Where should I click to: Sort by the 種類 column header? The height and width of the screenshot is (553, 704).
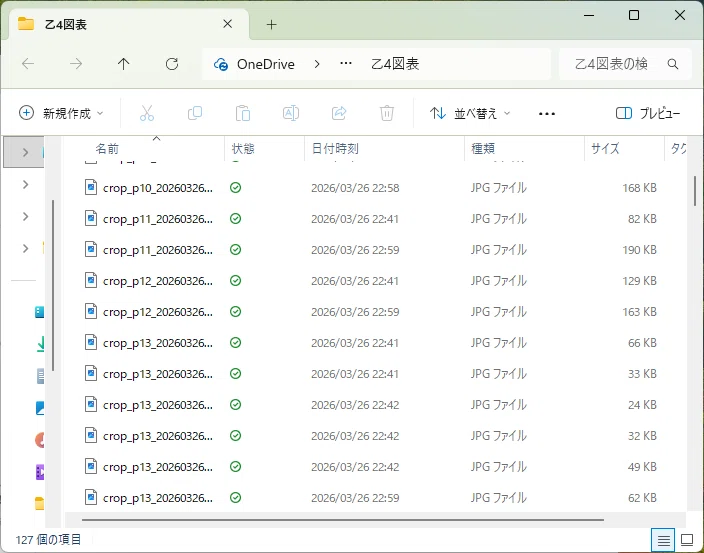483,149
